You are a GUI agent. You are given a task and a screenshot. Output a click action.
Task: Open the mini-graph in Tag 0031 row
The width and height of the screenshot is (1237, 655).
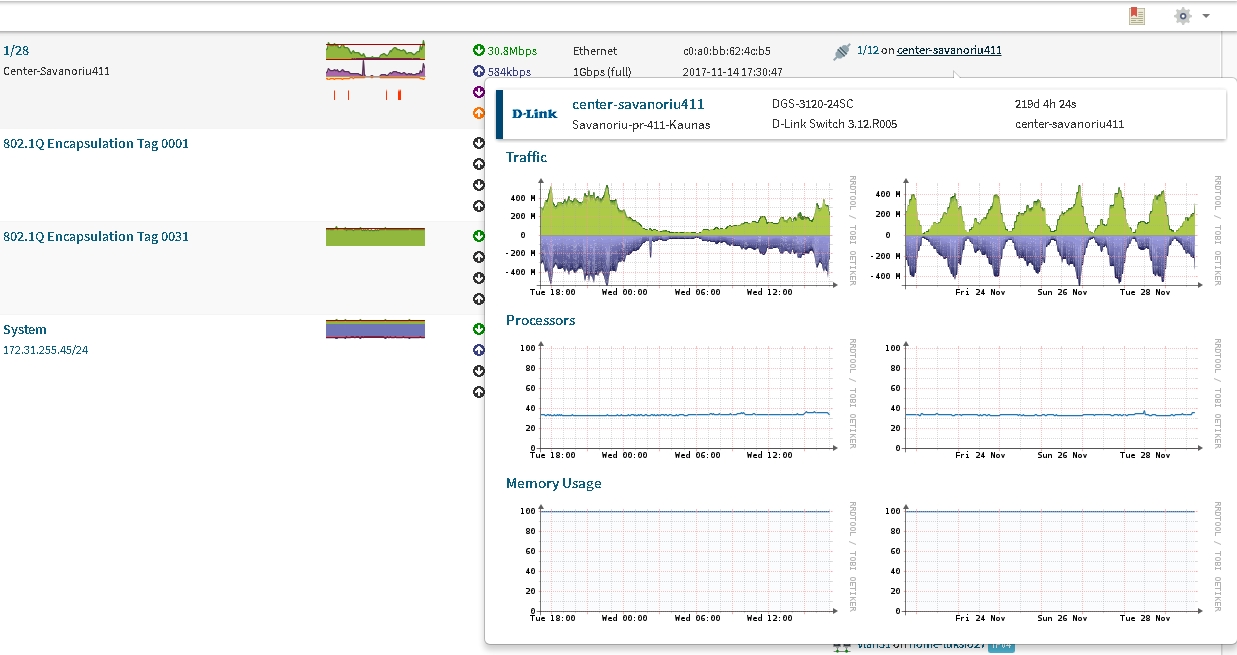[375, 236]
